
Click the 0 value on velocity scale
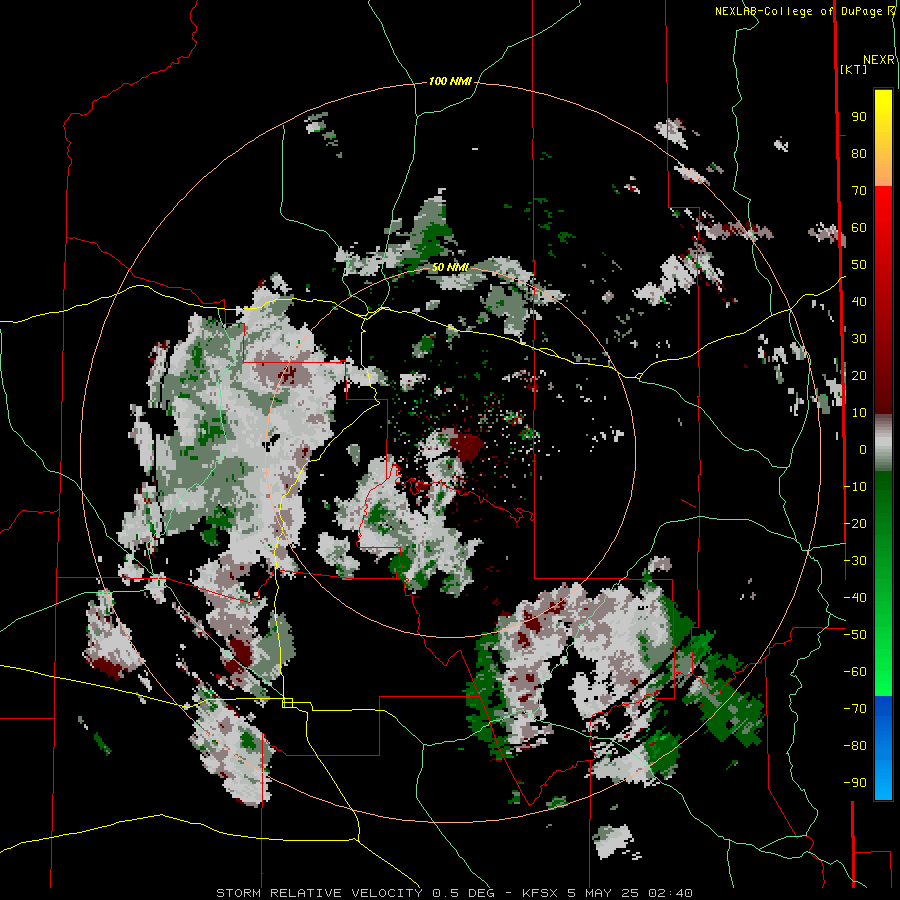(863, 449)
